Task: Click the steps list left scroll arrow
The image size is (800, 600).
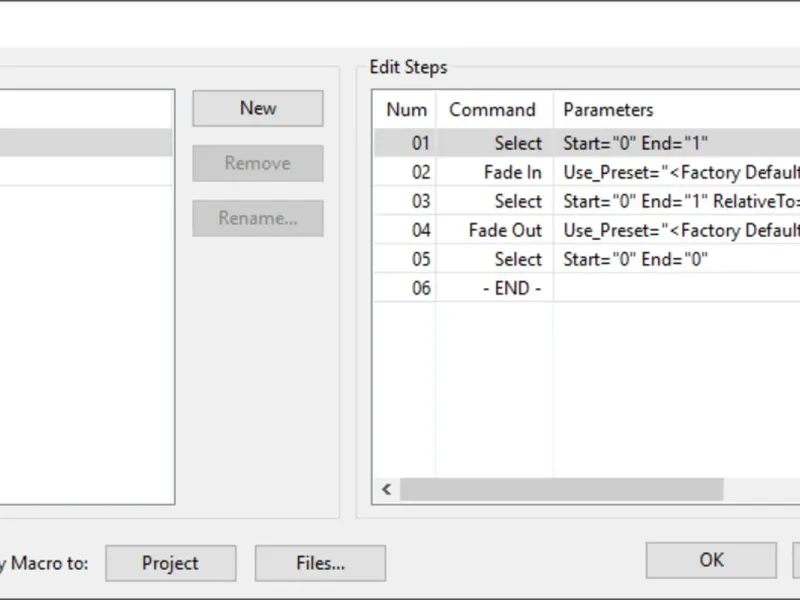Action: pyautogui.click(x=387, y=490)
